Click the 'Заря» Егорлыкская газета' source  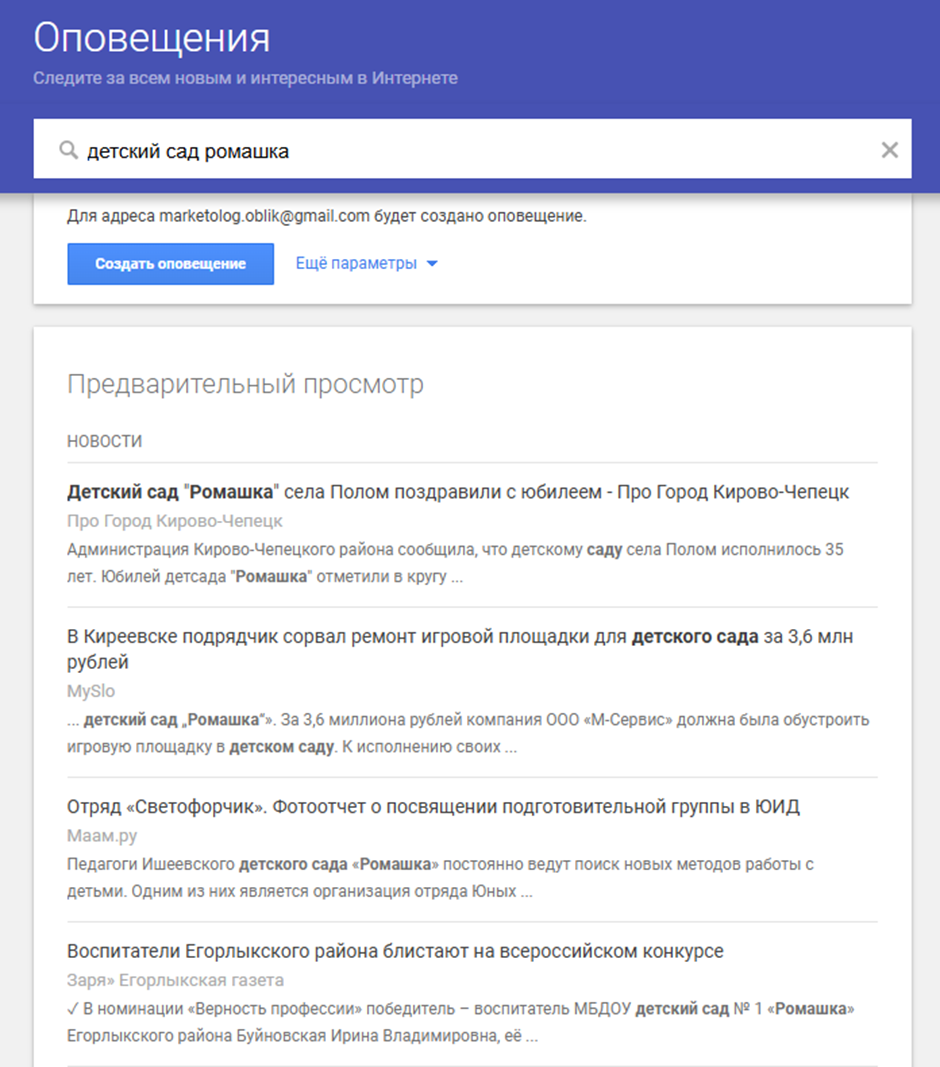pyautogui.click(x=175, y=980)
